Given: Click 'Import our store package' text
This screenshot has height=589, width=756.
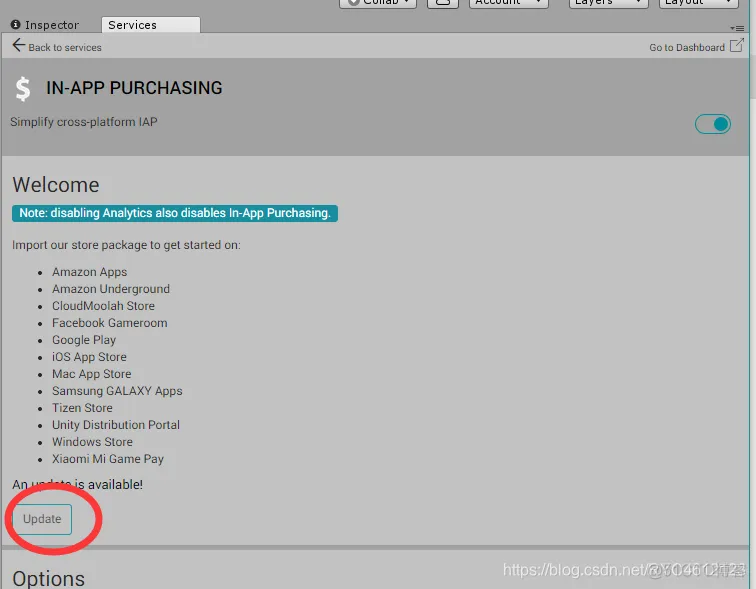Looking at the screenshot, I should 126,245.
